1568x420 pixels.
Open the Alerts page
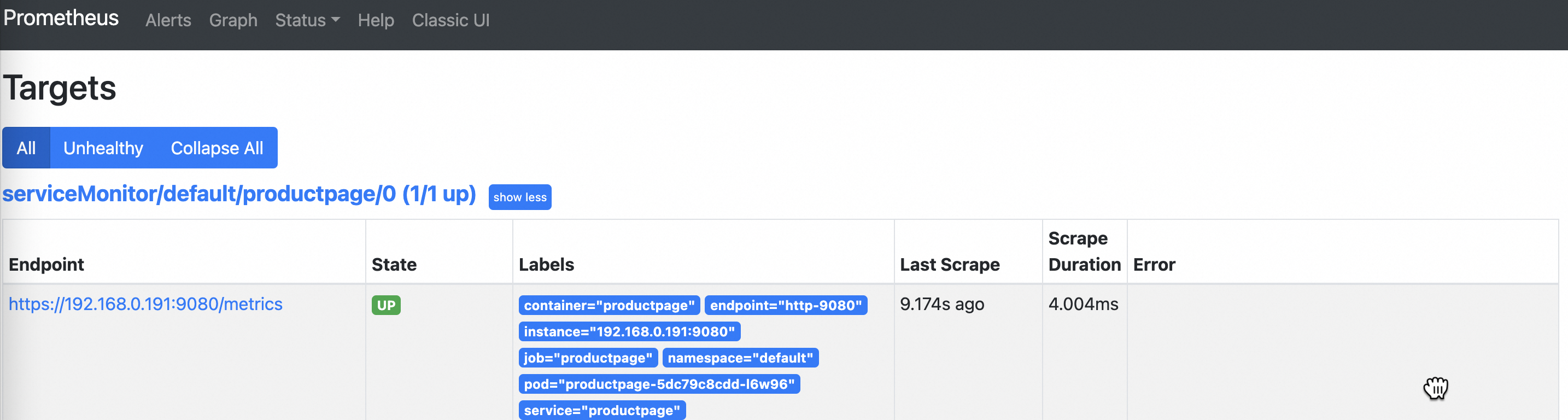coord(168,21)
